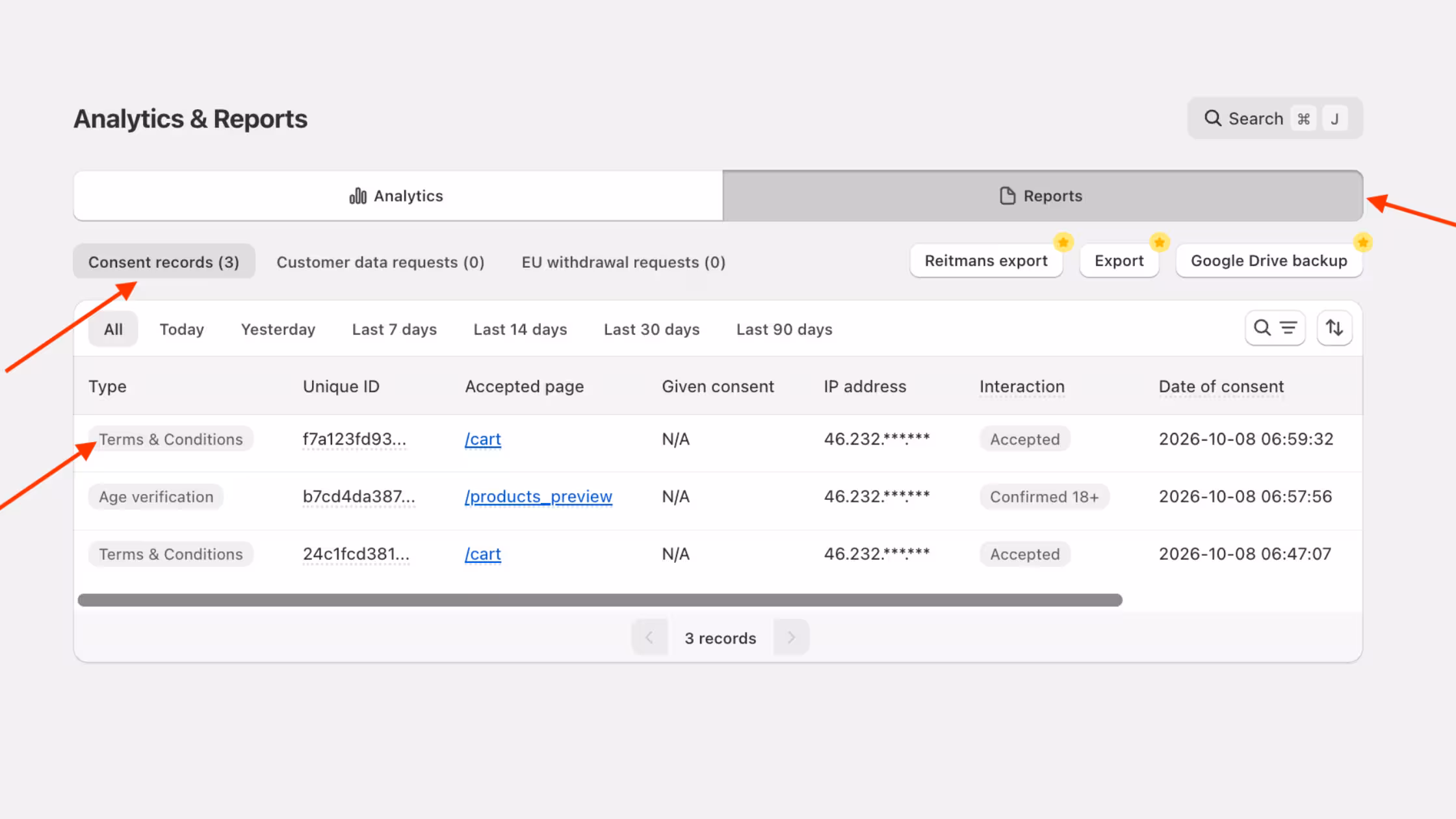Open /cart link for f7a123fd93 record
The image size is (1456, 819).
point(483,439)
